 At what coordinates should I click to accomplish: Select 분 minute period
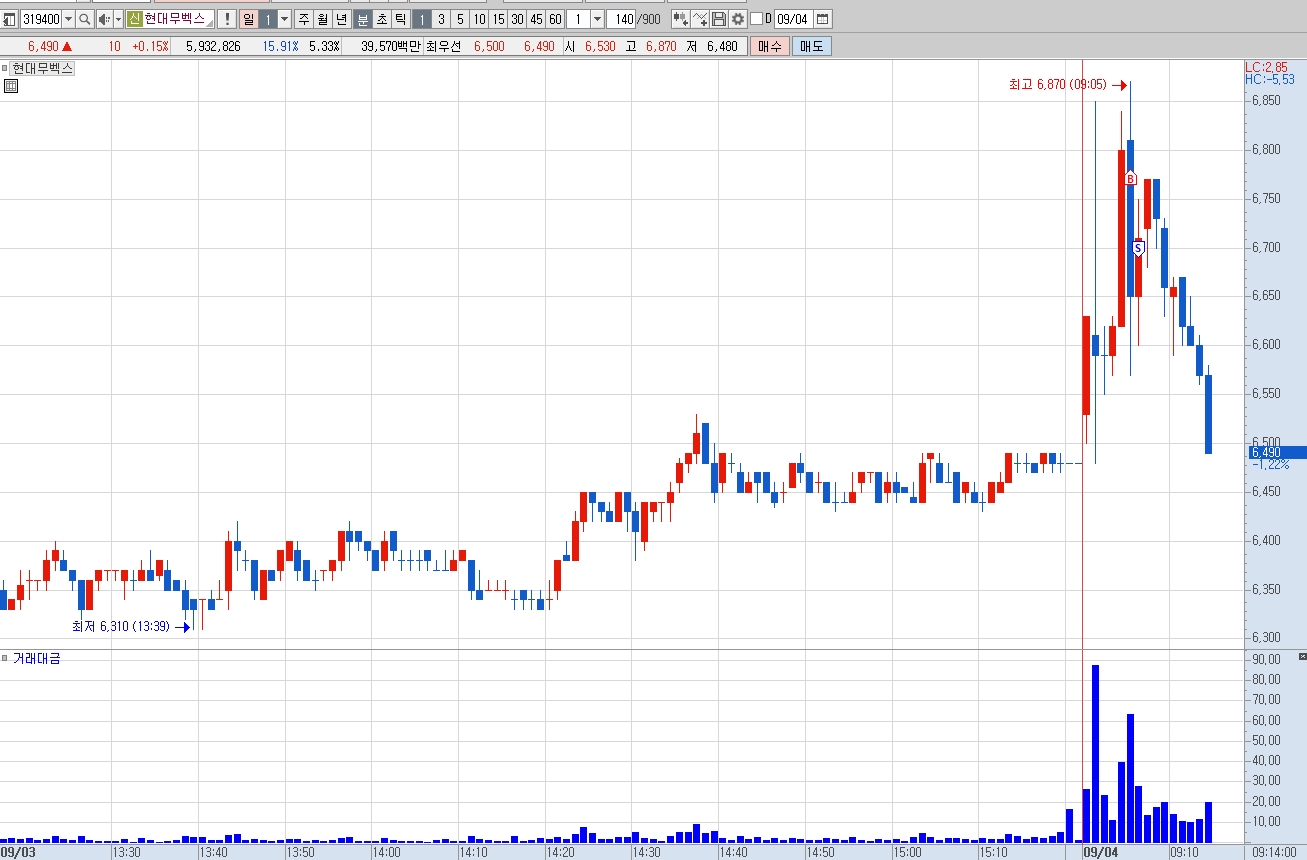tap(362, 19)
